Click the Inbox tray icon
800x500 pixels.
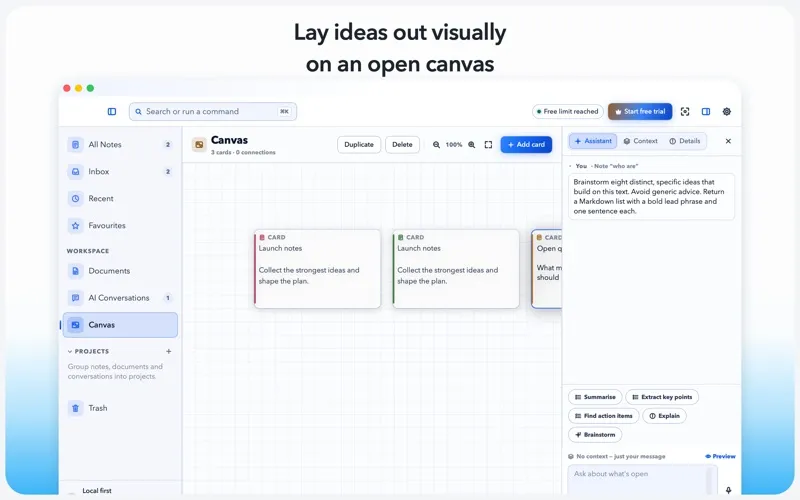point(76,171)
